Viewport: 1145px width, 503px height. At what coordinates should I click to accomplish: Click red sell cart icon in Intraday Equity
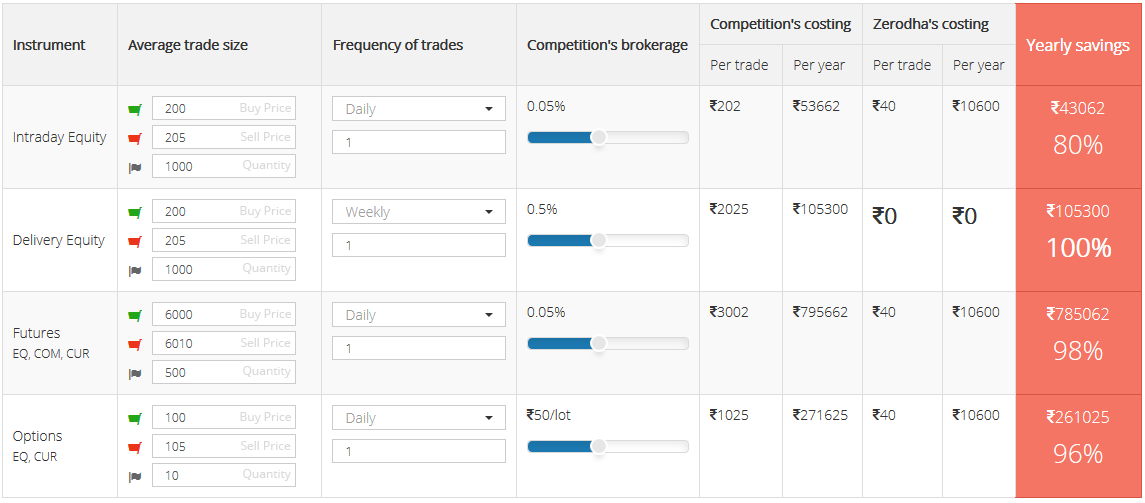coord(134,138)
